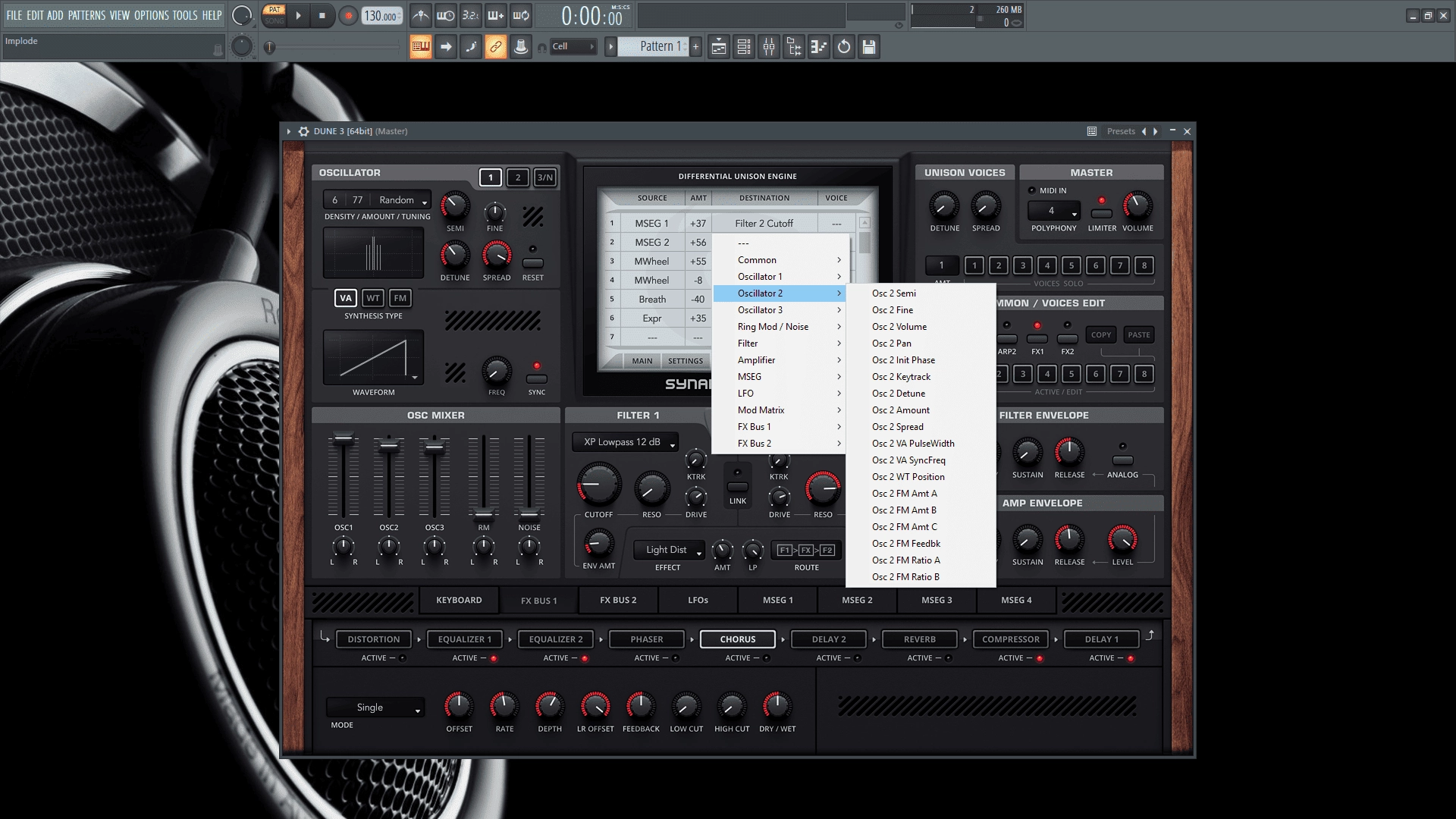Toggle the ANALOG switch in Filter Envelope

(1122, 460)
